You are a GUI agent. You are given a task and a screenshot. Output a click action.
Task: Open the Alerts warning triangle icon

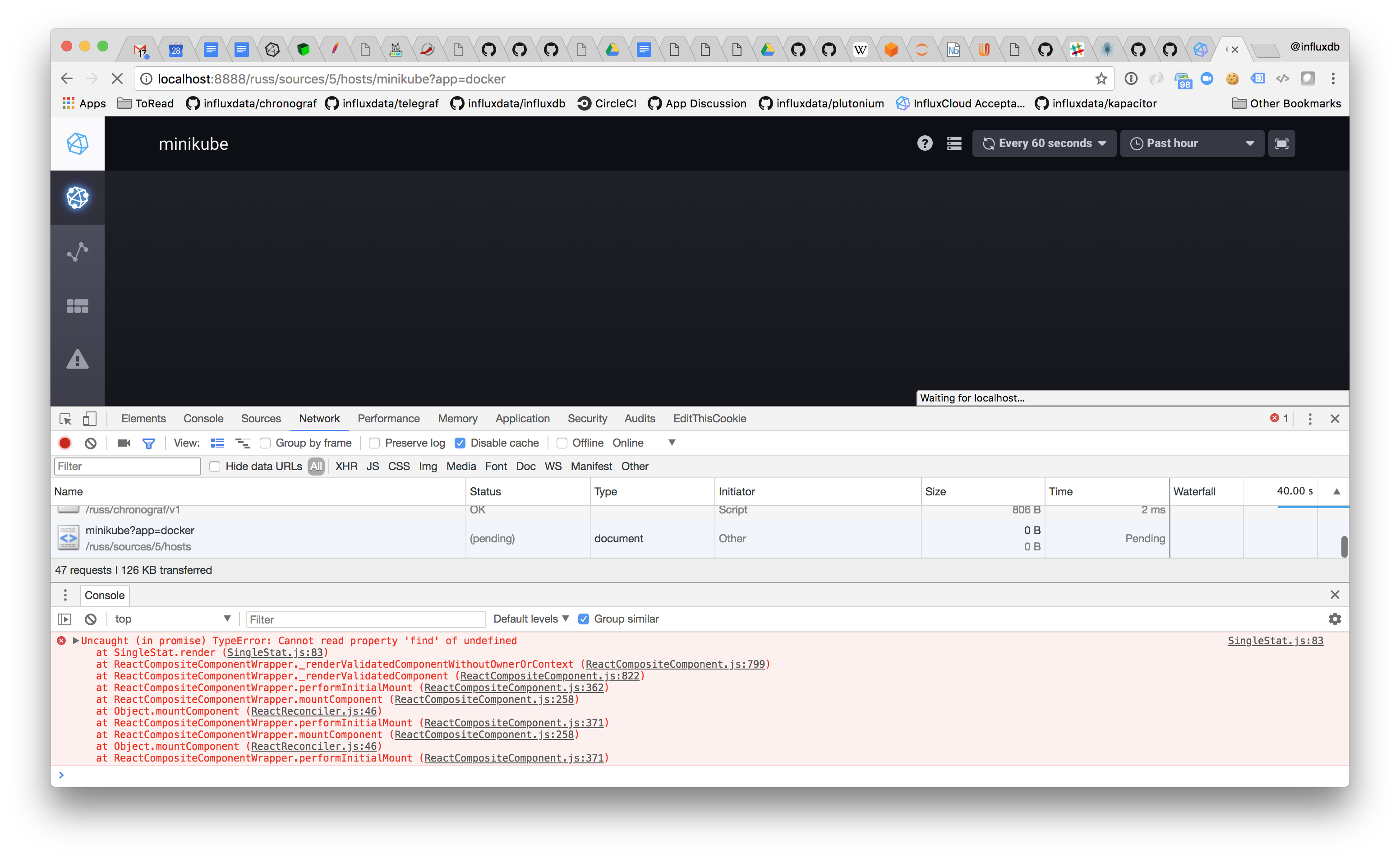click(77, 359)
